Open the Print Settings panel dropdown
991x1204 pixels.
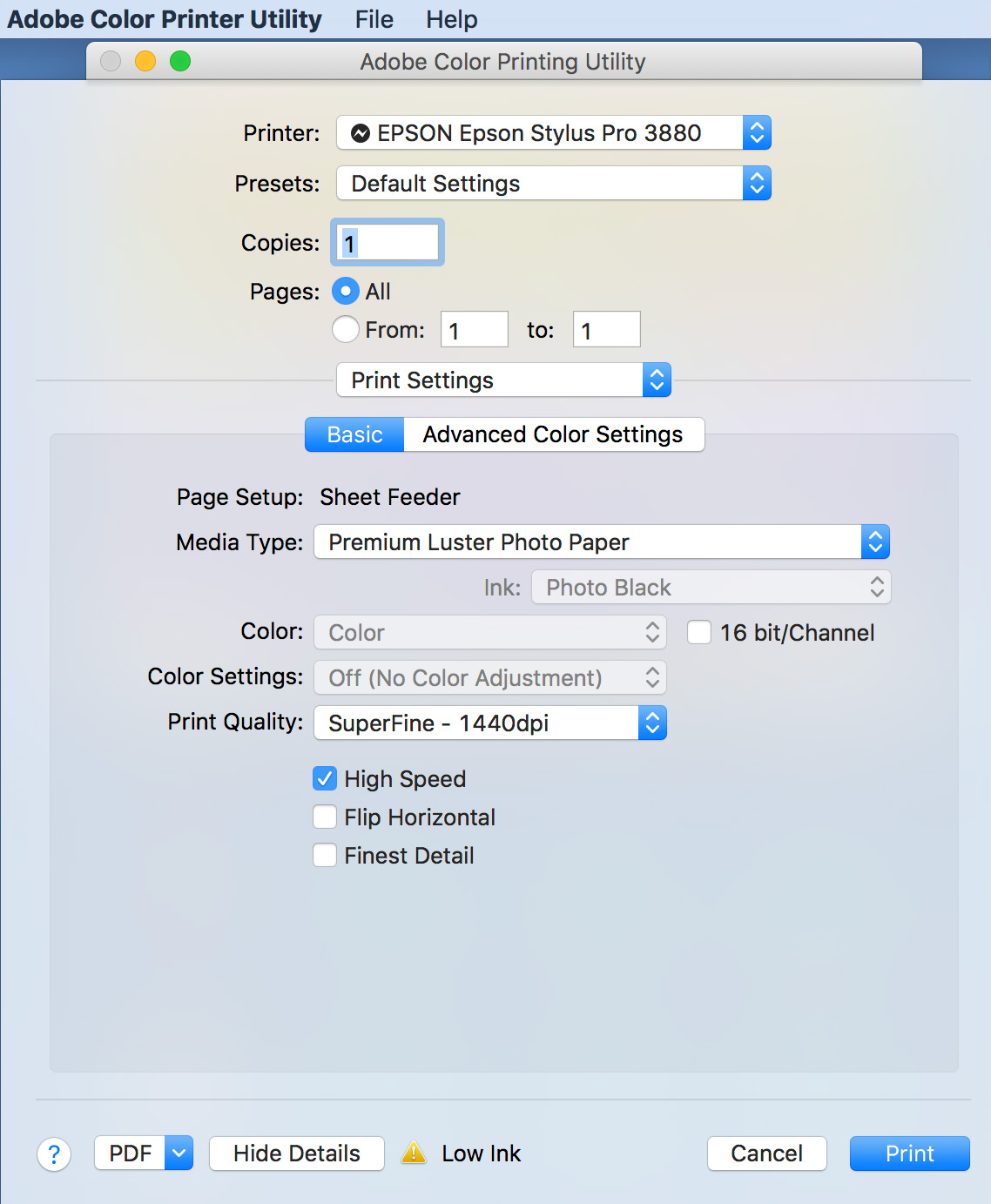point(503,380)
